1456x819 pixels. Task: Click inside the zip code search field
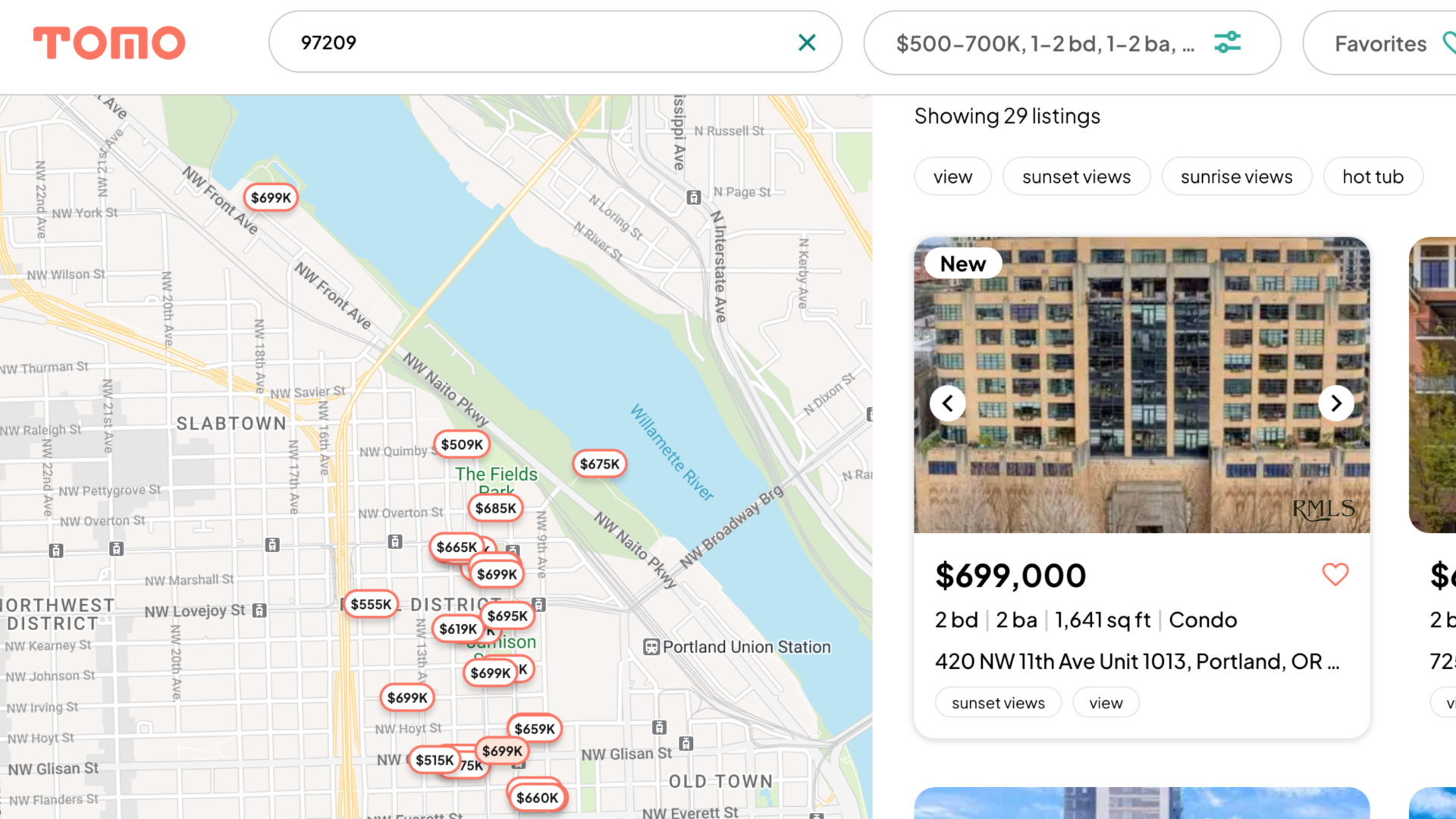pos(531,42)
